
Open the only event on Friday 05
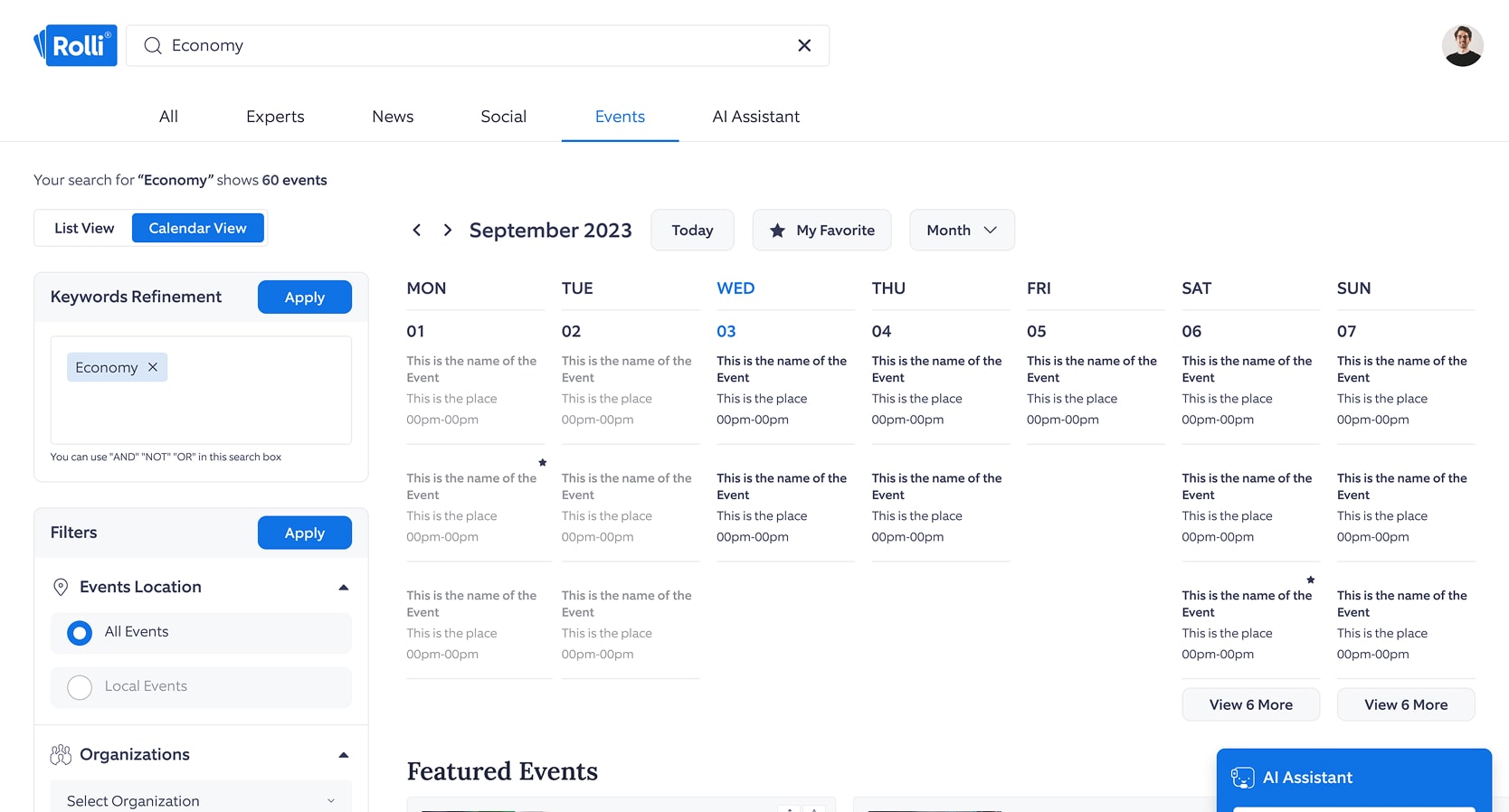coord(1094,390)
